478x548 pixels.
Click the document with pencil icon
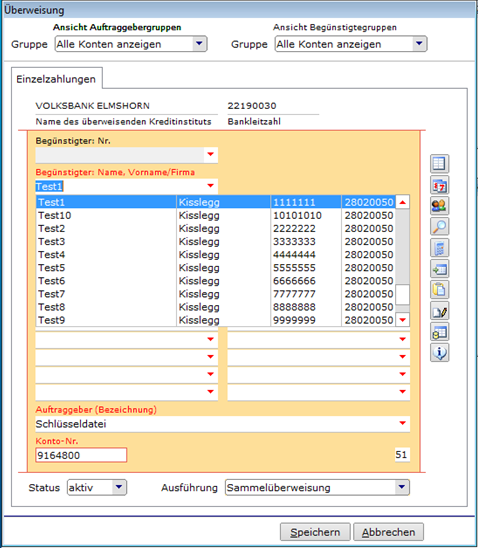click(439, 311)
